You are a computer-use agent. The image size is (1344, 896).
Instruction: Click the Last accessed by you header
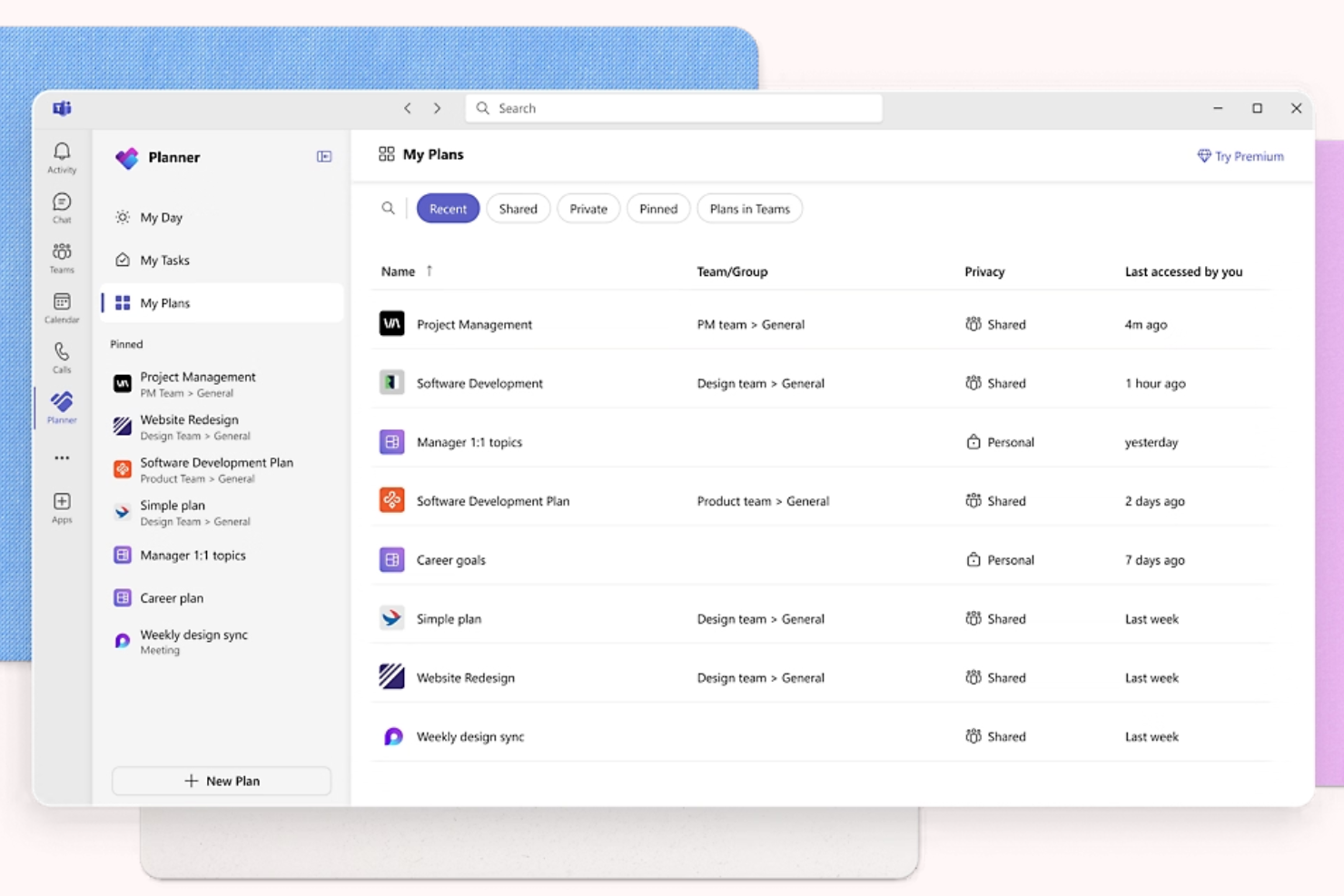pos(1183,271)
